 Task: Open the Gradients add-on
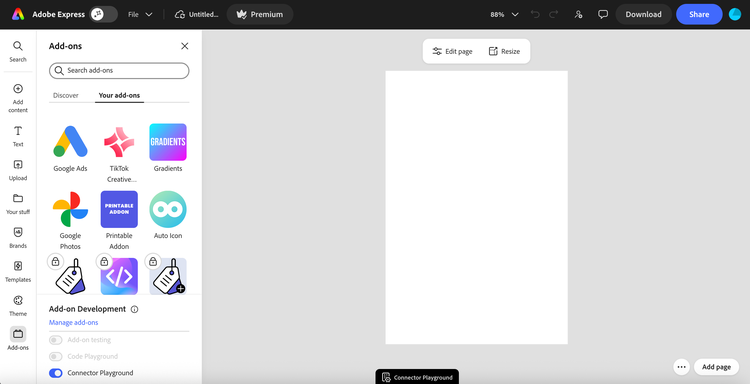coord(168,142)
